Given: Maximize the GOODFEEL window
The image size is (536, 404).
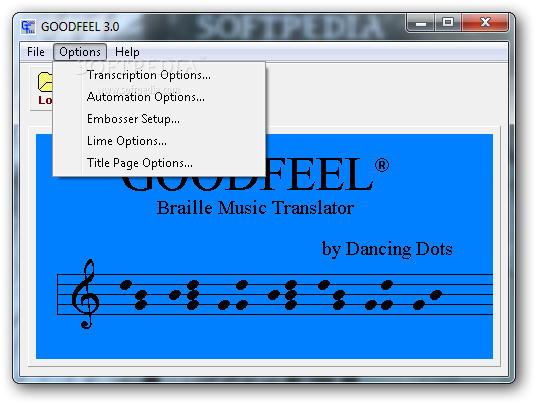Looking at the screenshot, I should (x=448, y=23).
